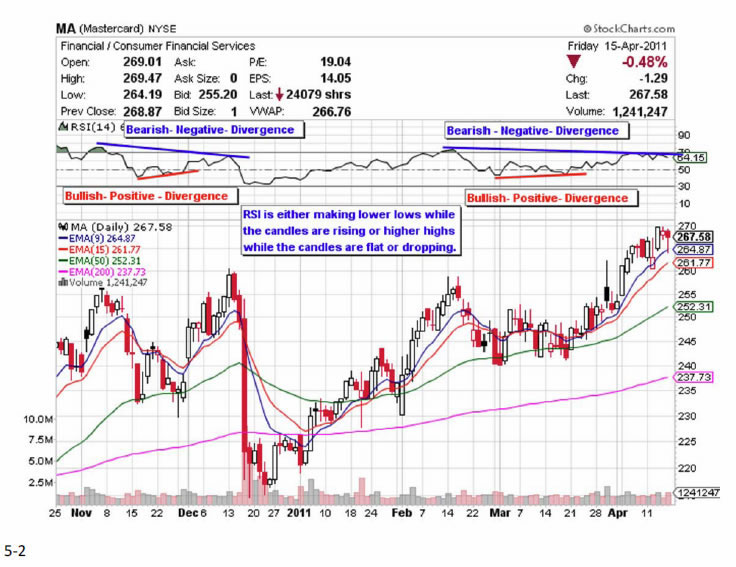Click the RSI(14) indicator label

(x=92, y=127)
